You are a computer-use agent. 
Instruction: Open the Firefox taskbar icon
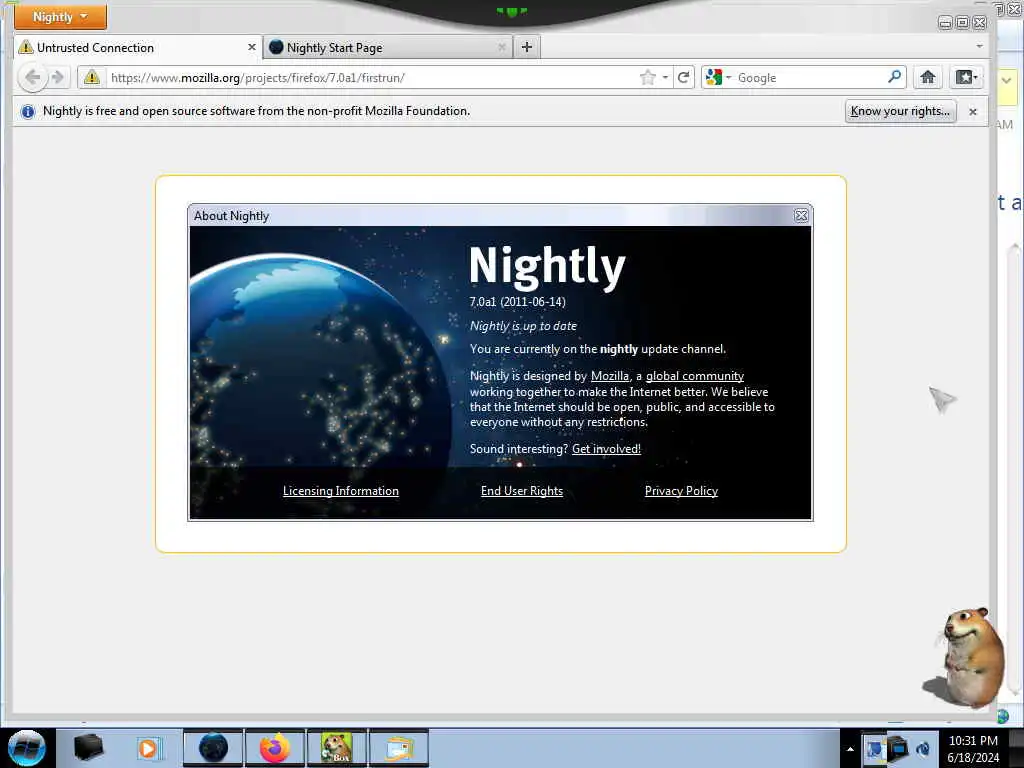[274, 748]
